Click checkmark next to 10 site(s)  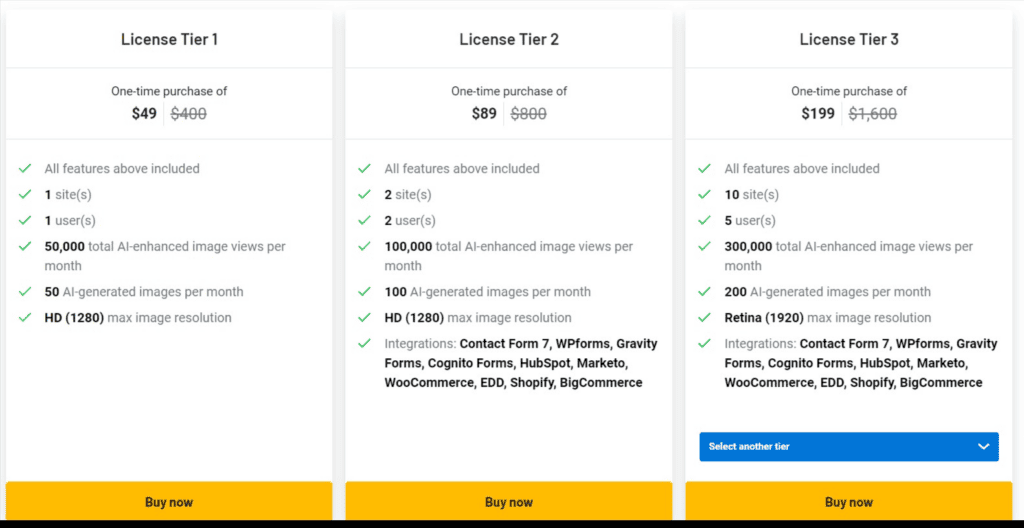click(705, 195)
